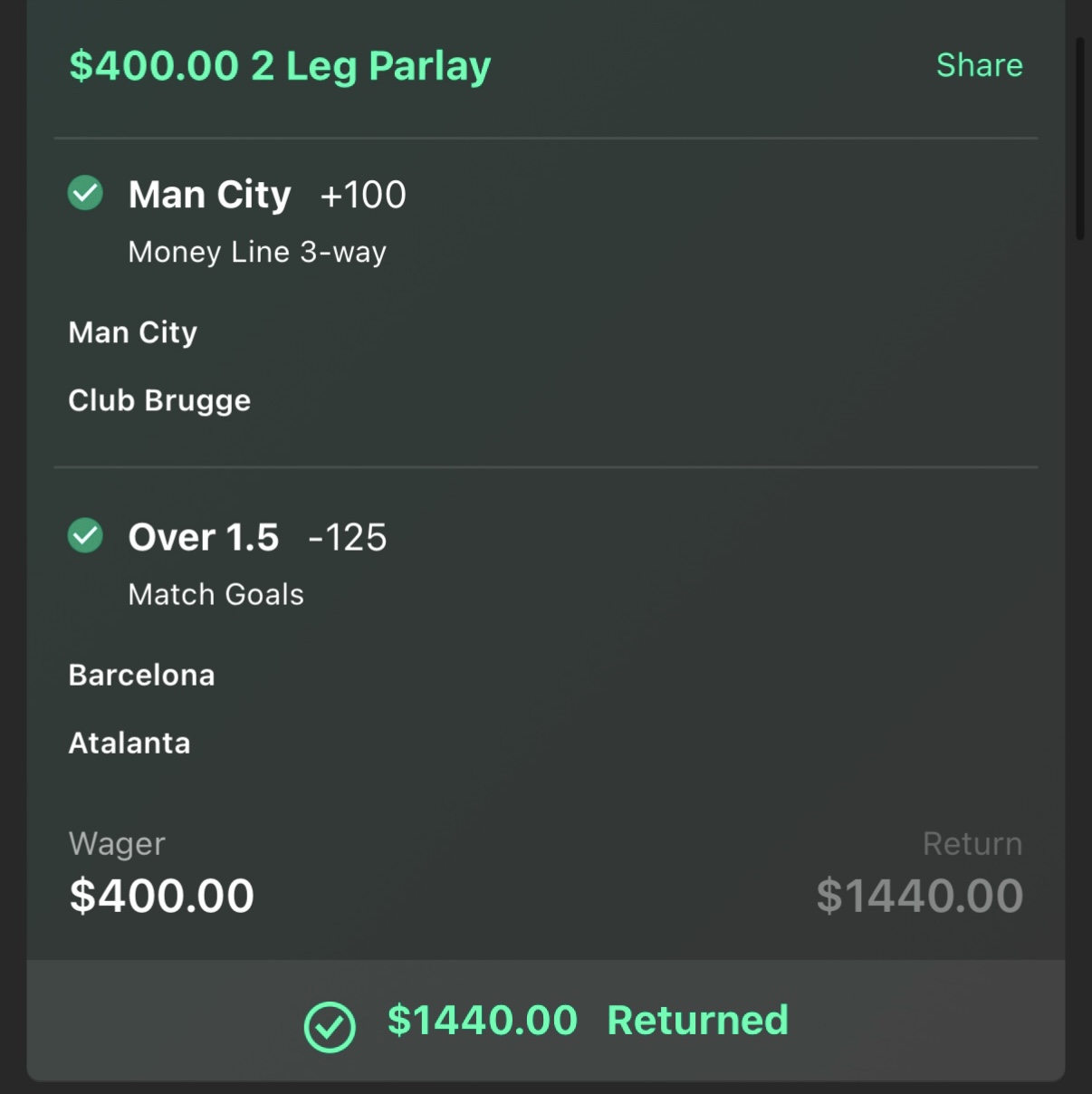This screenshot has width=1092, height=1094.
Task: Click the $400.00 2 Leg Parlay title
Action: click(280, 66)
